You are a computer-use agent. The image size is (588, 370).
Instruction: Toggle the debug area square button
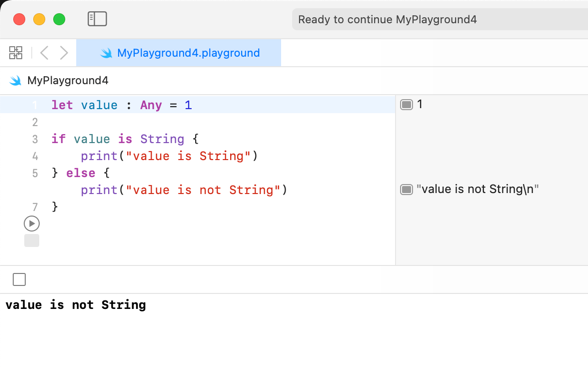click(19, 279)
